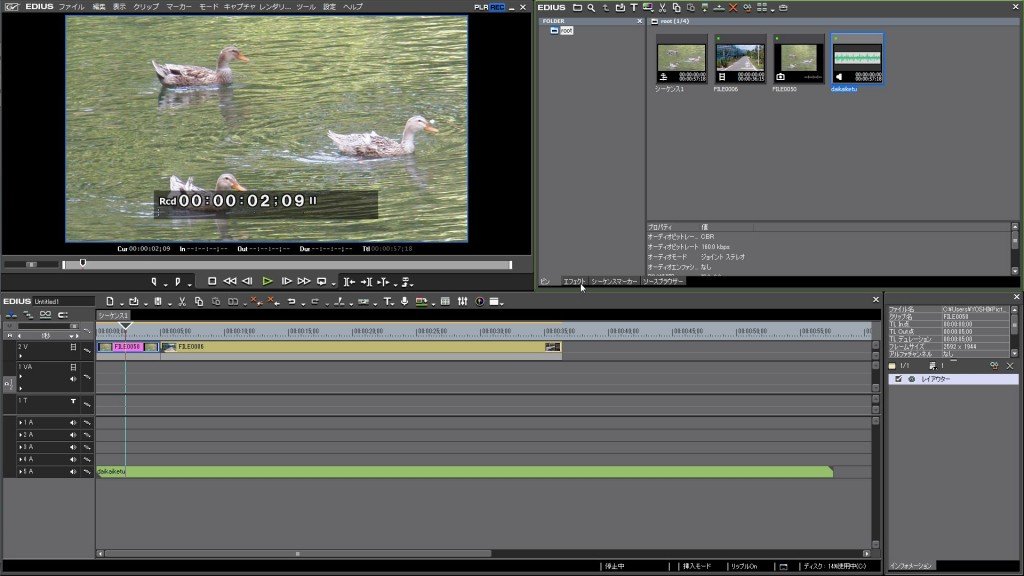Click the Play button in the preview player

[x=267, y=282]
